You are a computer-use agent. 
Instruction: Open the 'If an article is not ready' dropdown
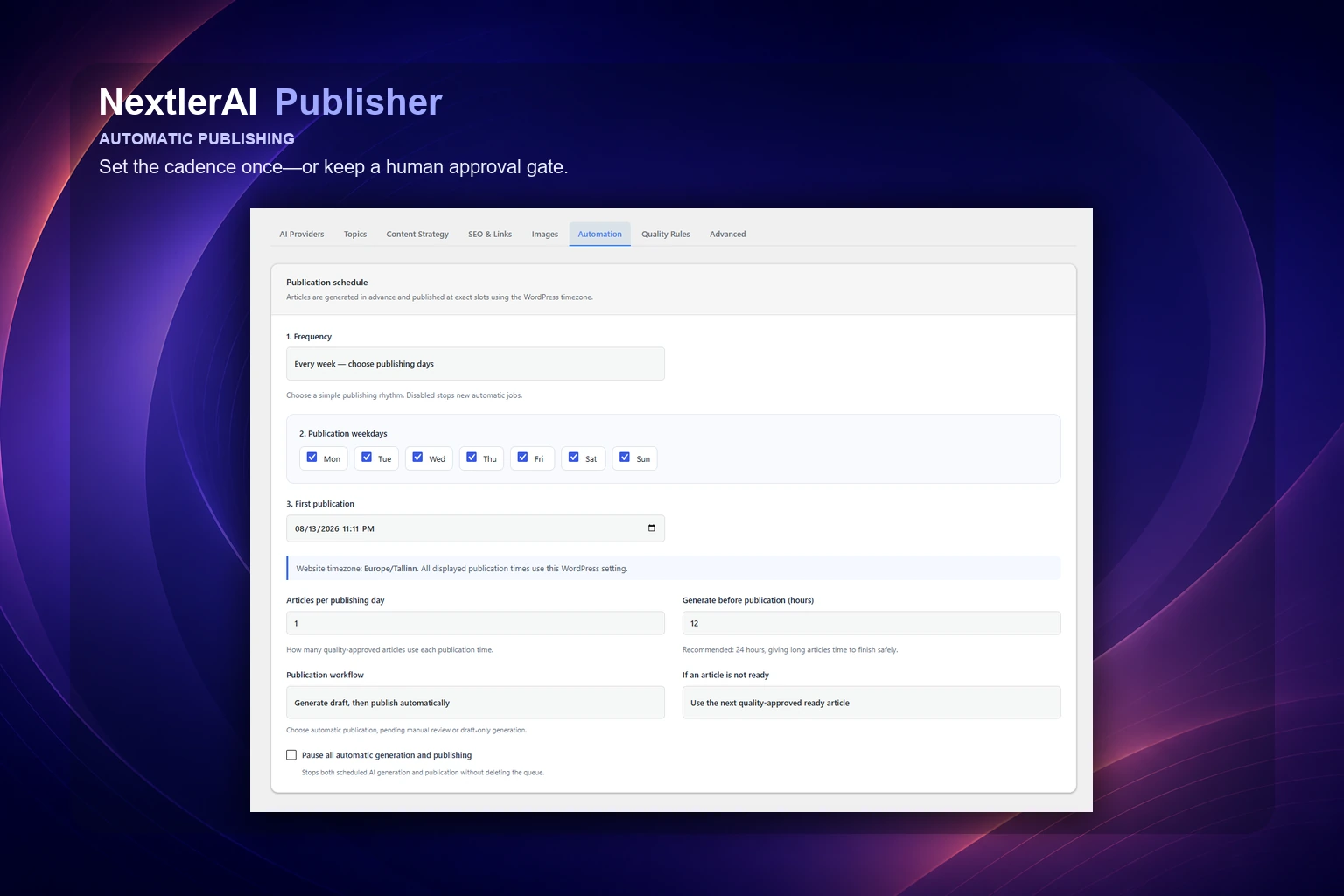(871, 703)
